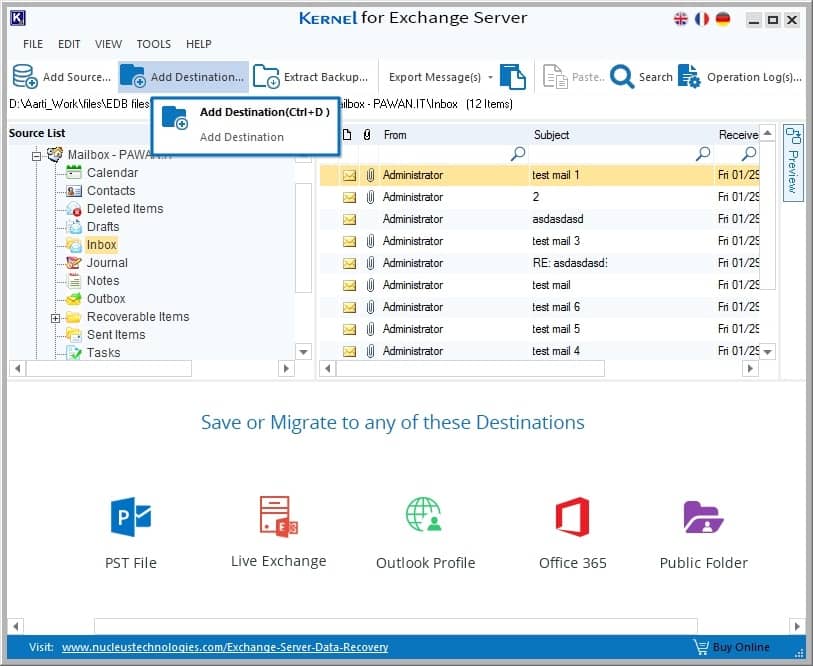Screen dimensions: 813x666
Task: Select the Sent Items folder
Action: pos(116,335)
